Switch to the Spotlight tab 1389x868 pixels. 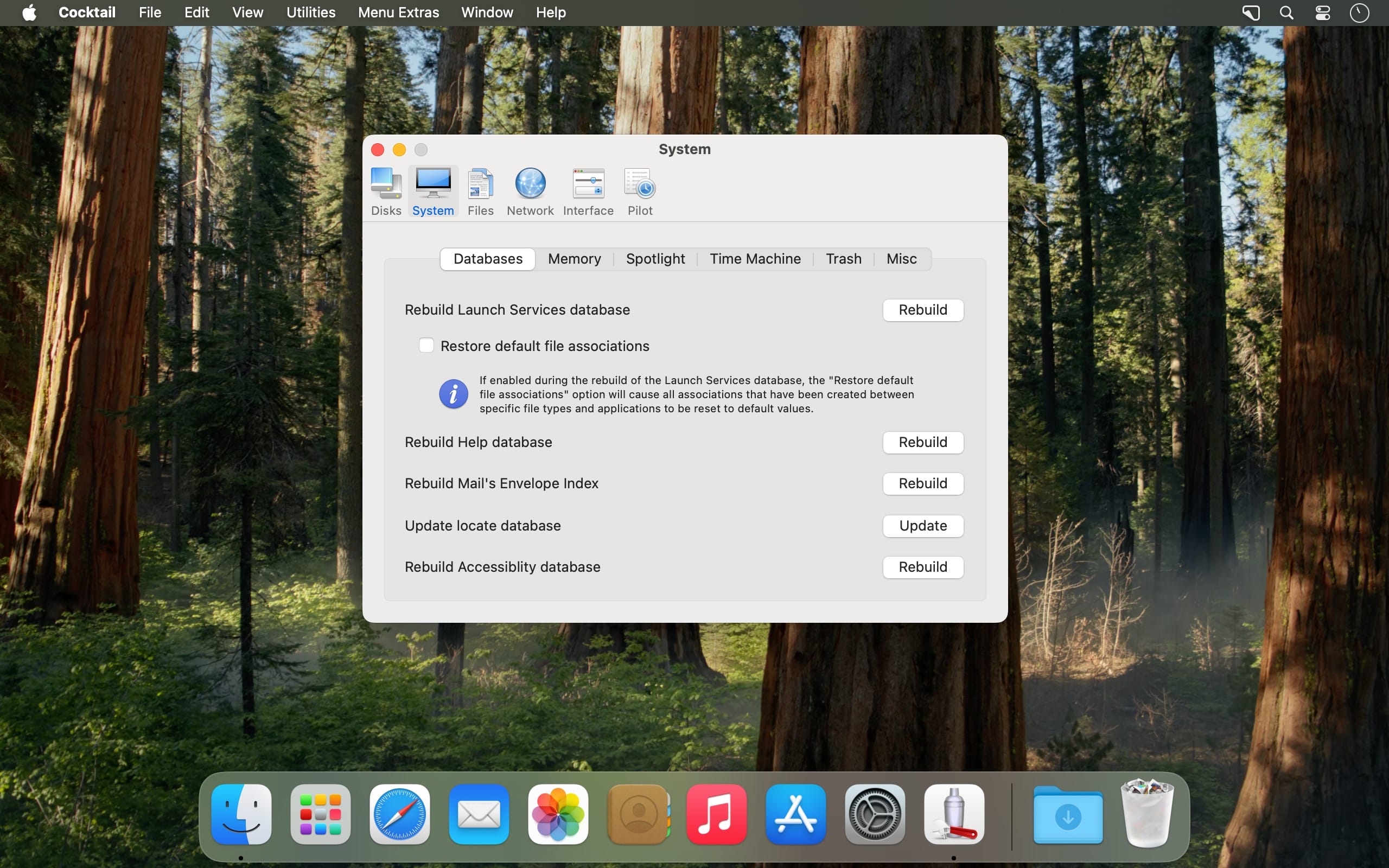coord(655,259)
